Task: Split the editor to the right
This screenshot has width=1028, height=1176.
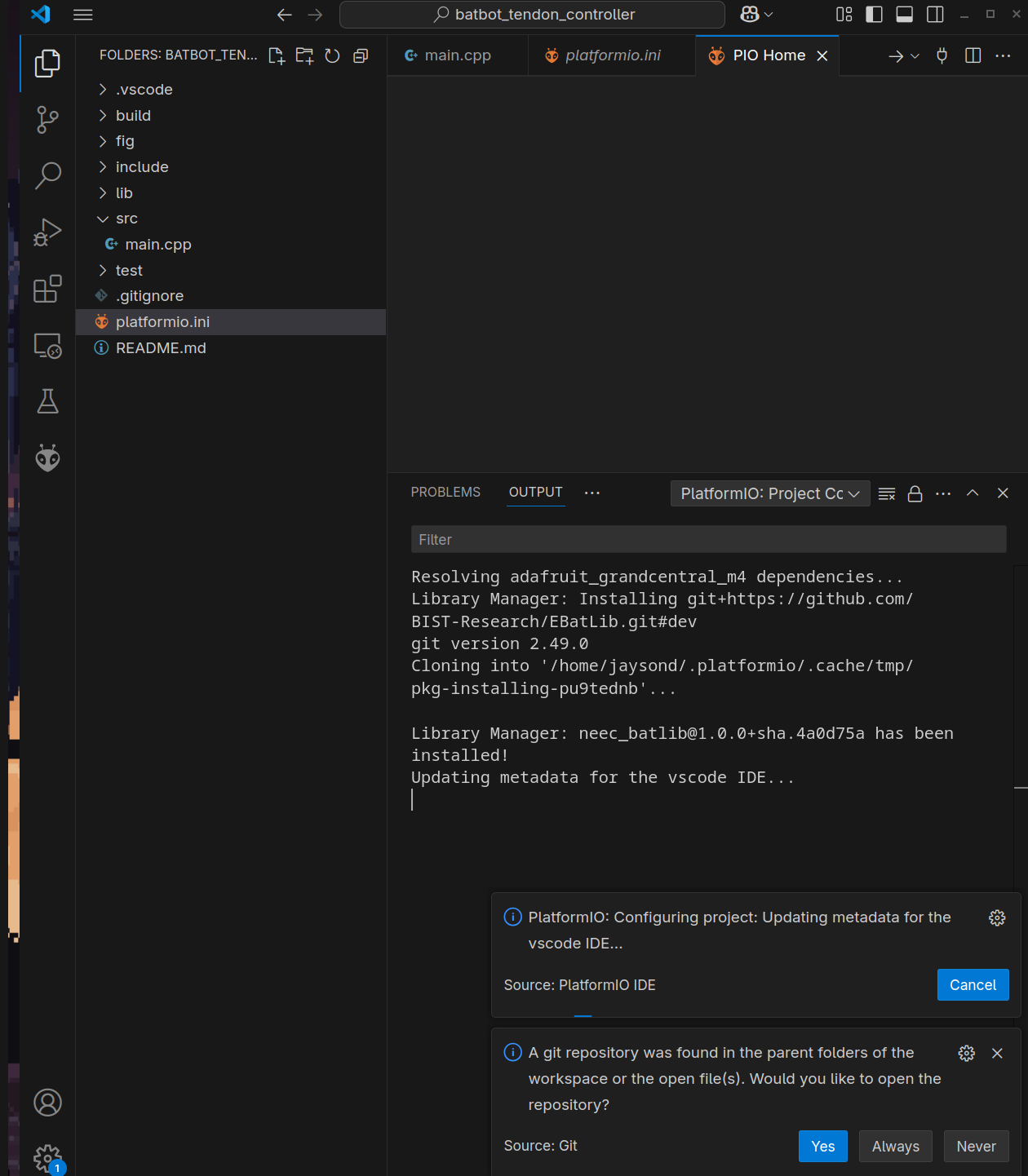Action: [x=973, y=55]
